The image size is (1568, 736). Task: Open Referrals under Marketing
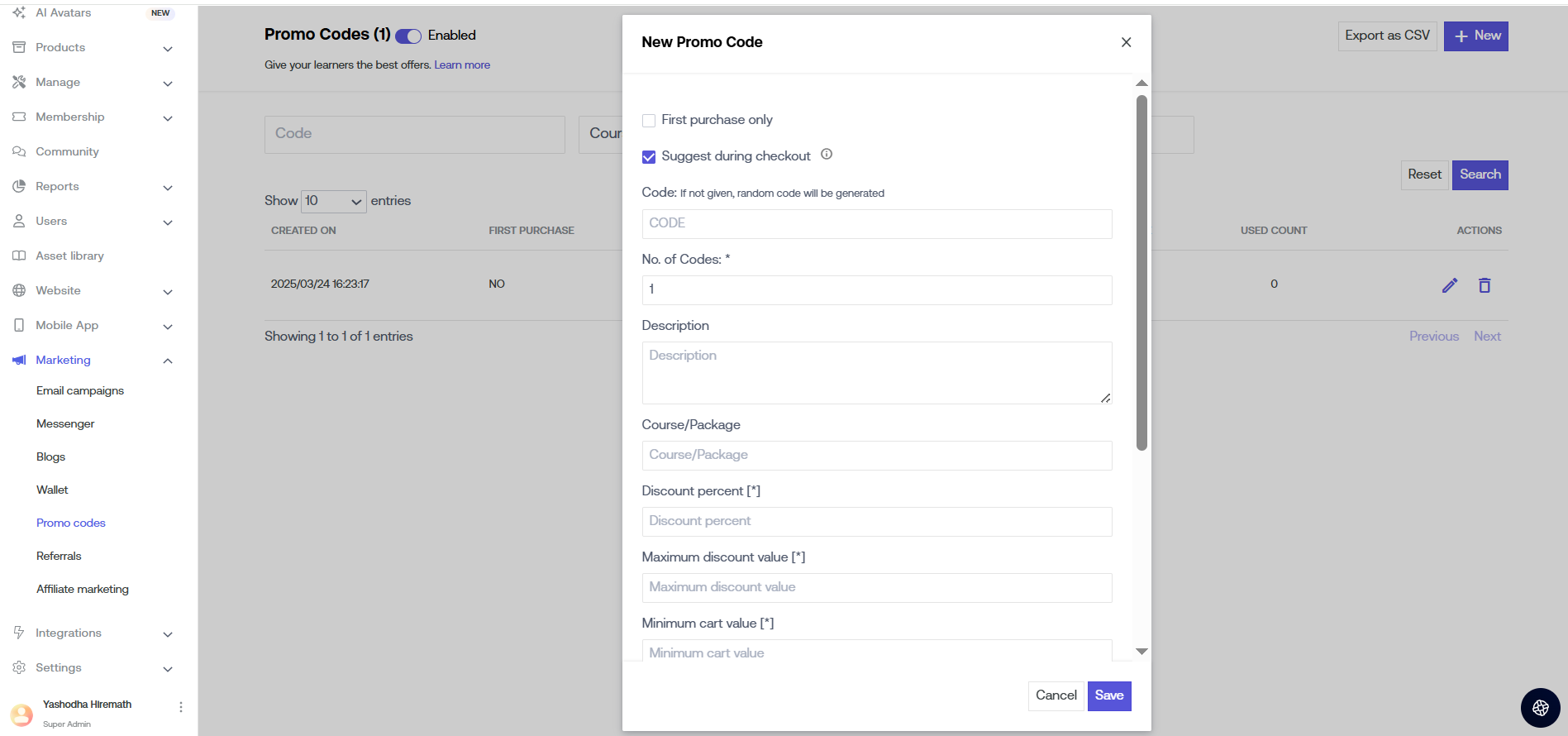click(59, 557)
